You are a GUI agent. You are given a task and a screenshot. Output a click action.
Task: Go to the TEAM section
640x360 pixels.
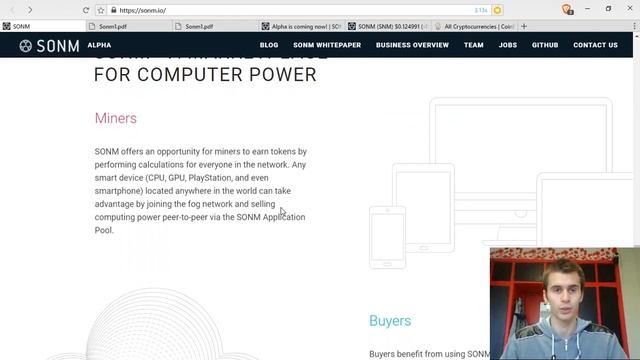[473, 45]
